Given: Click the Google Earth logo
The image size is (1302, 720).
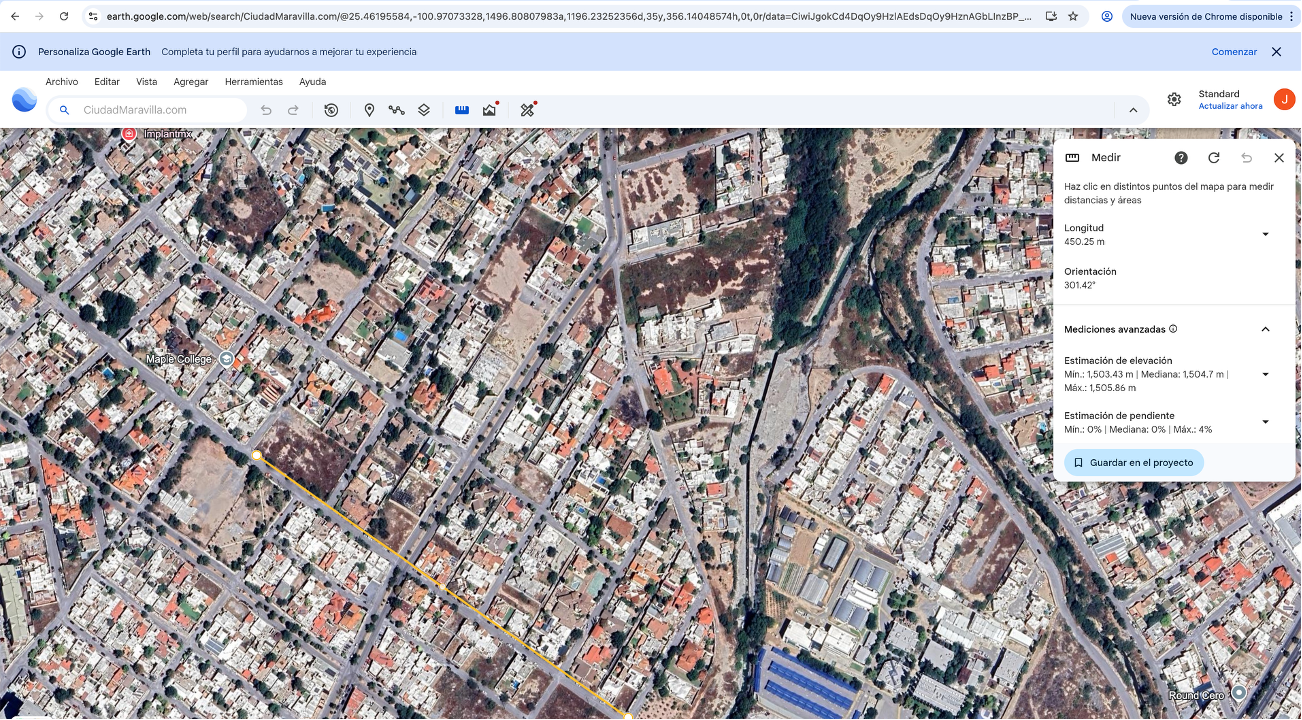Looking at the screenshot, I should pos(24,100).
